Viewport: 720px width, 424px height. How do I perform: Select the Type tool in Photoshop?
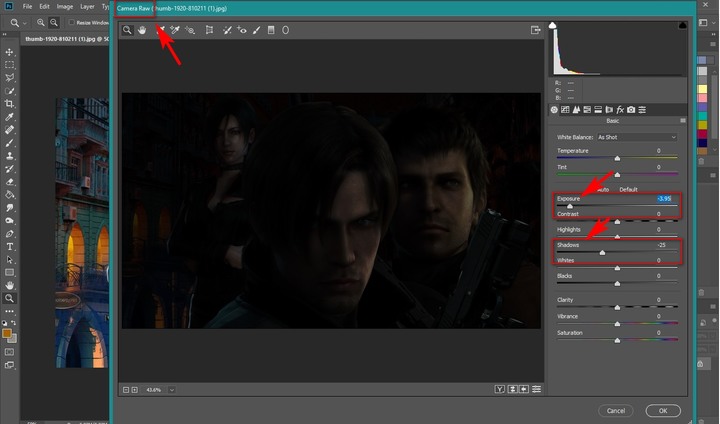(9, 247)
